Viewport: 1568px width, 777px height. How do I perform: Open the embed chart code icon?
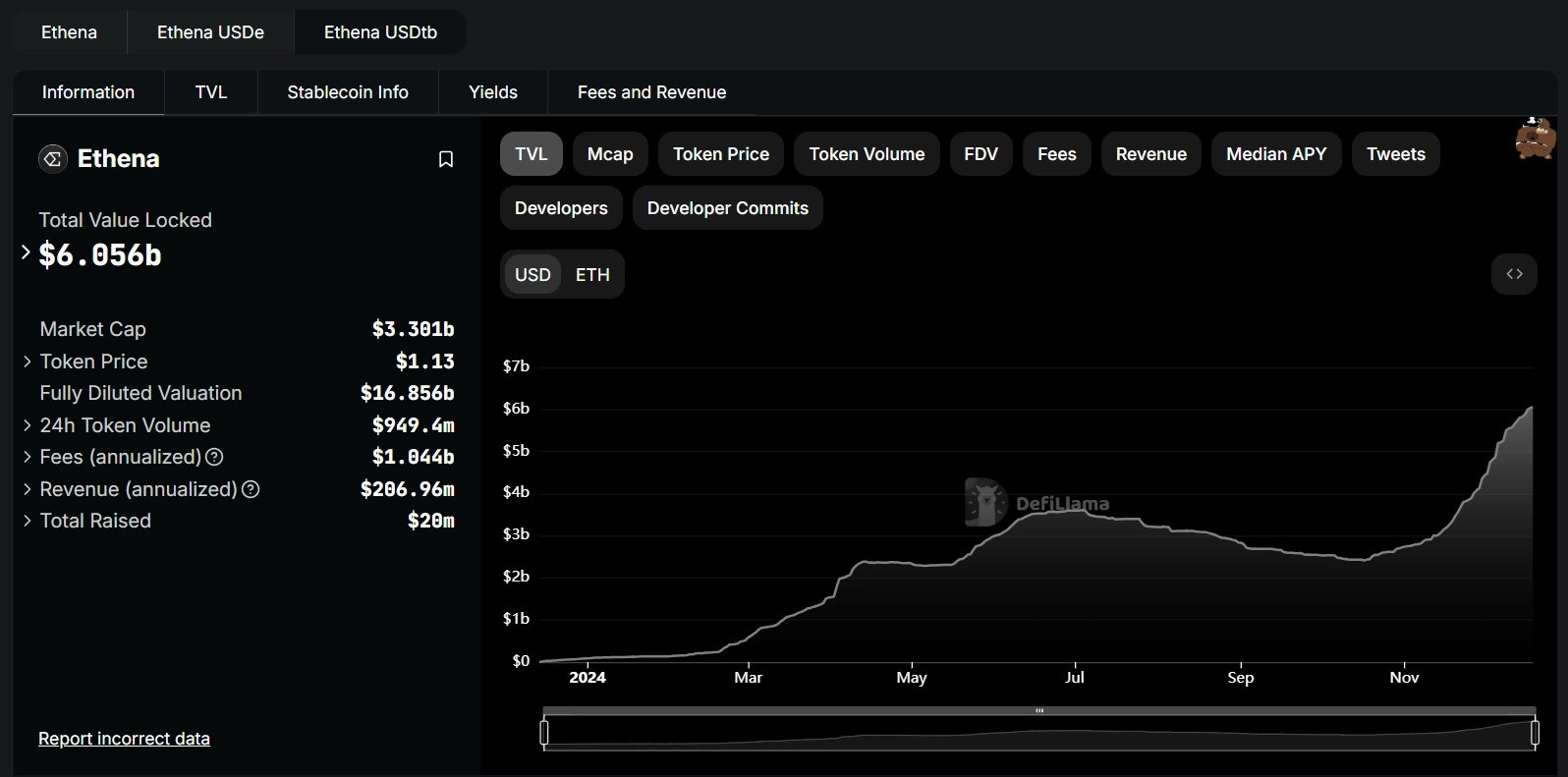(x=1514, y=274)
